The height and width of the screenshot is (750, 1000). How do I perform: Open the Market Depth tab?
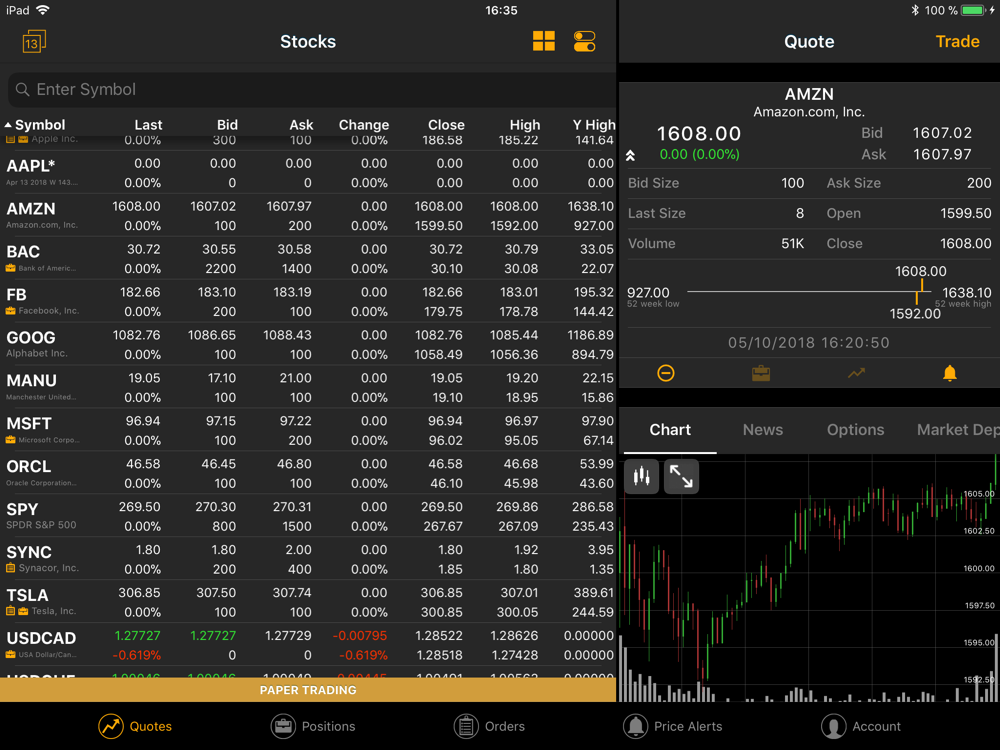point(958,430)
